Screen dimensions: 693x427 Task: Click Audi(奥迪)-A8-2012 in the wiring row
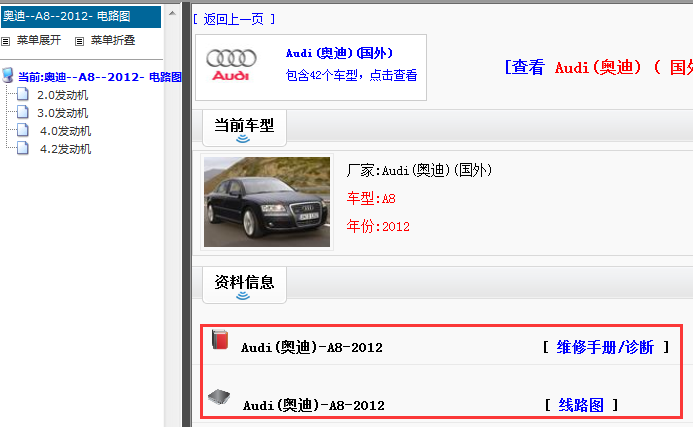pyautogui.click(x=313, y=405)
